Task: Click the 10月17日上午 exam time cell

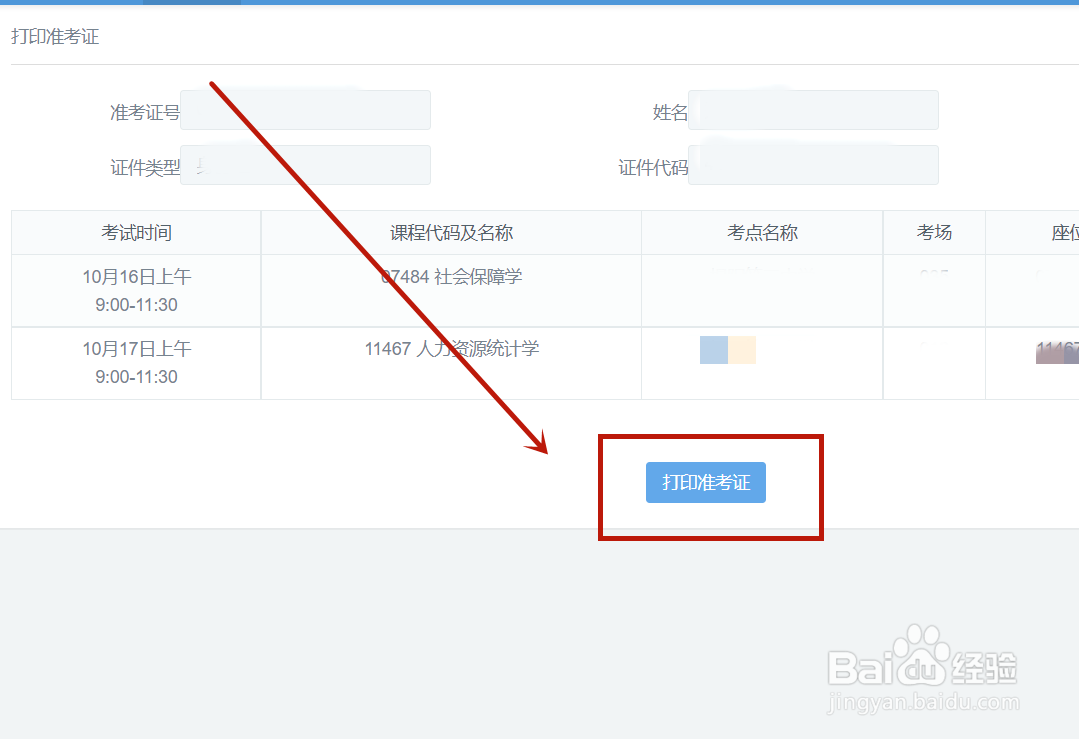Action: click(136, 363)
